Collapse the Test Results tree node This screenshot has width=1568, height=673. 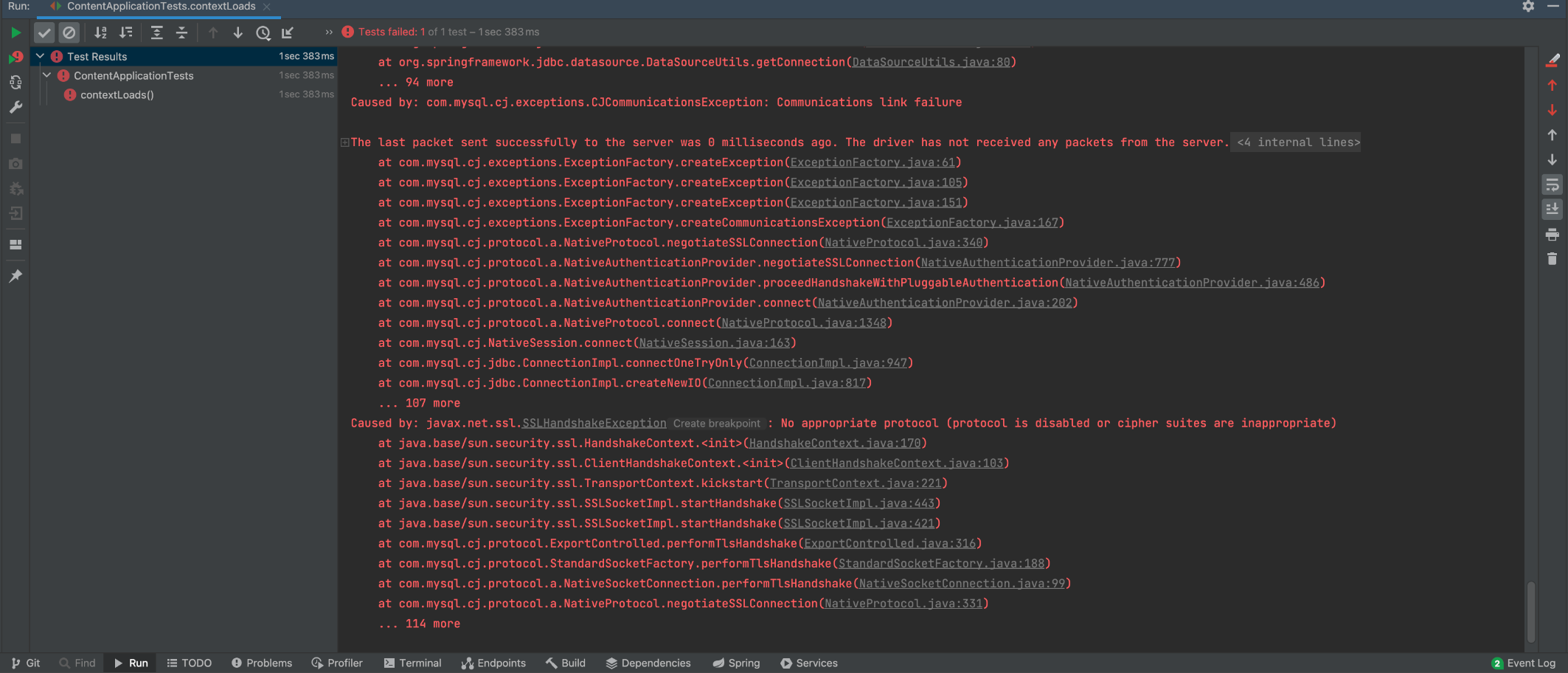pos(41,56)
